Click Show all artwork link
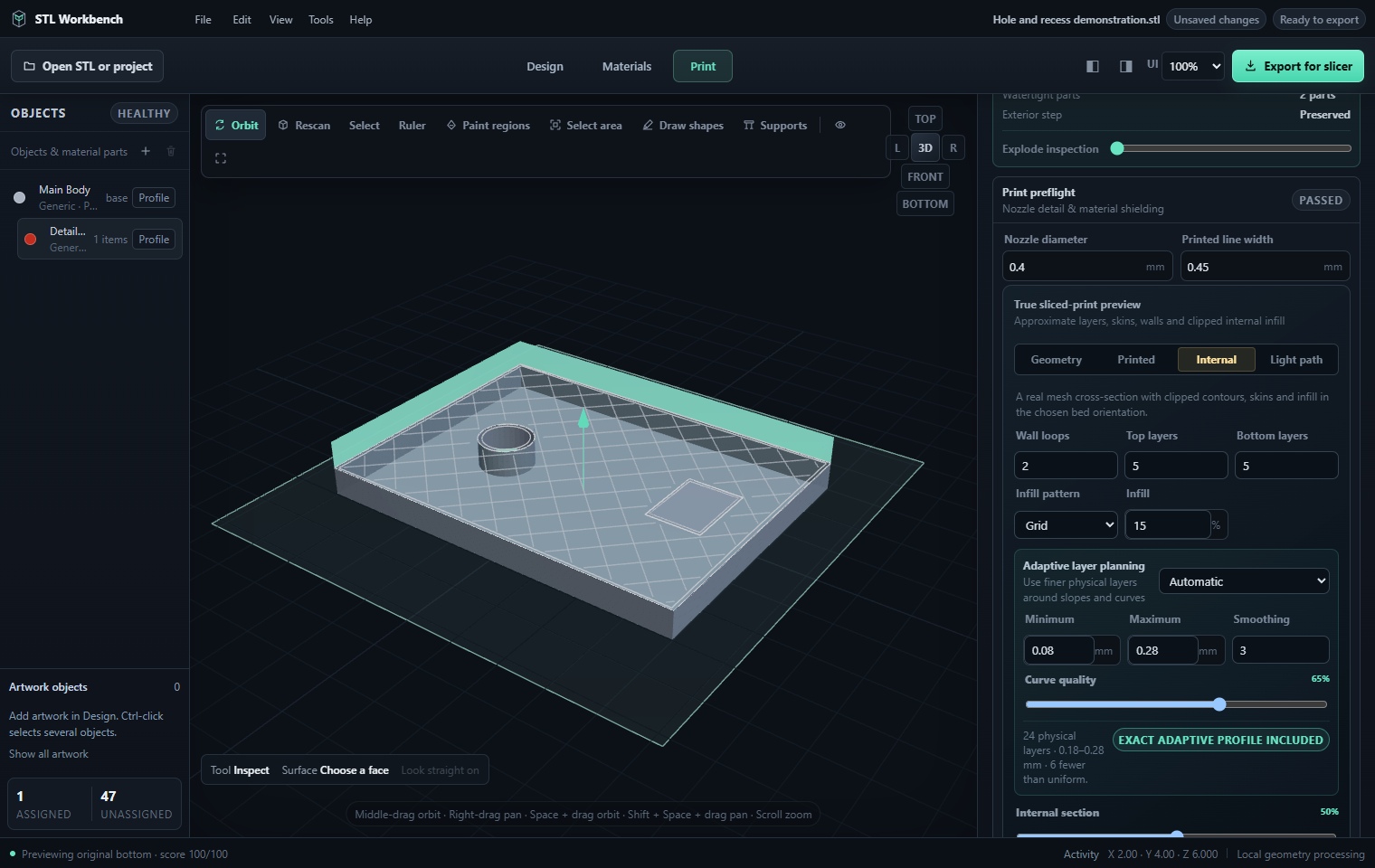 coord(49,754)
